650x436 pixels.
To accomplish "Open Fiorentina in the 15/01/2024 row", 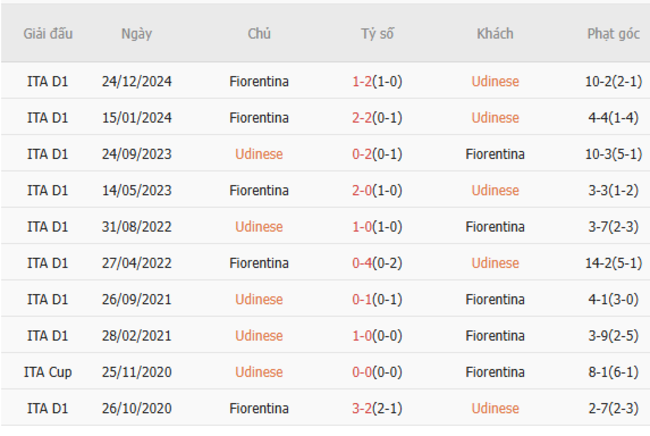I will [x=259, y=118].
